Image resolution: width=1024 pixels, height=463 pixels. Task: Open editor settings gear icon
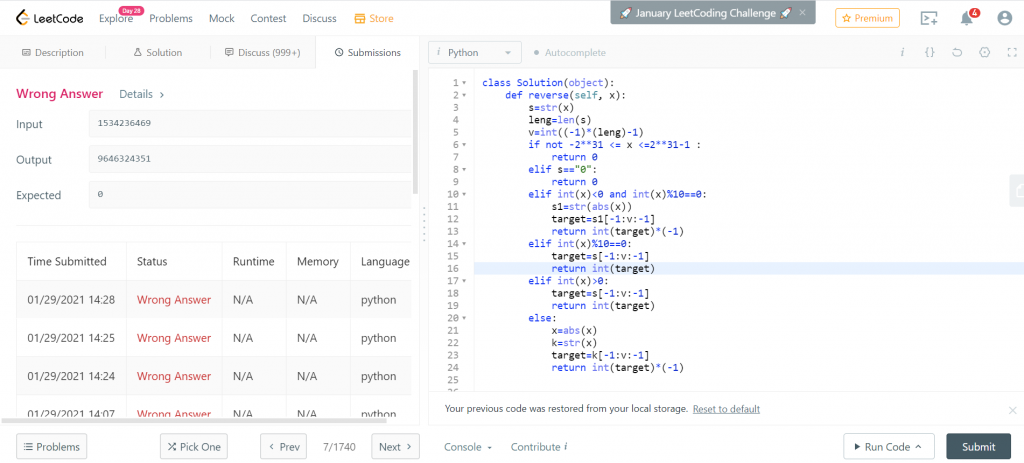point(985,52)
